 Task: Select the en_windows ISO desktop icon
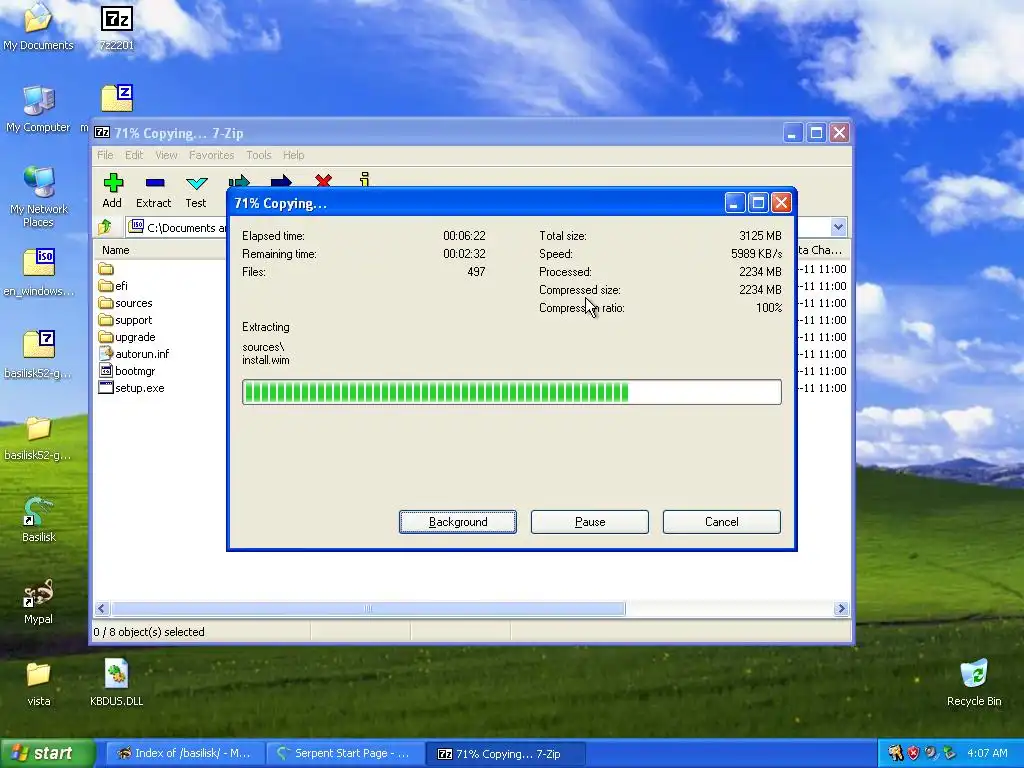[39, 272]
